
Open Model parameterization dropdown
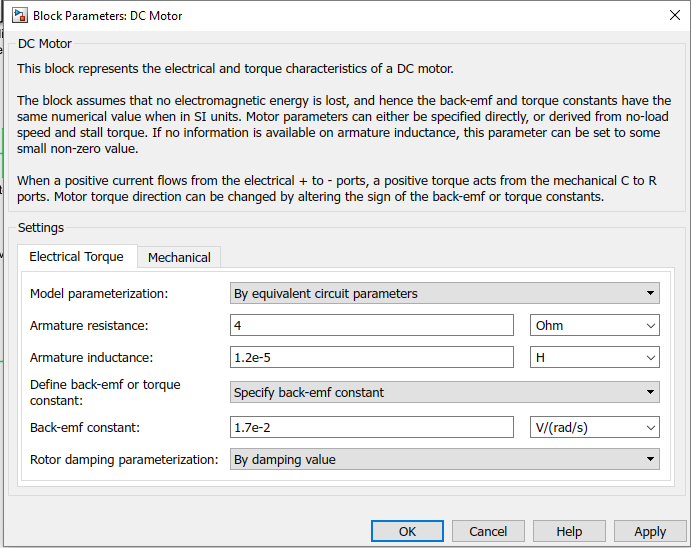click(444, 293)
